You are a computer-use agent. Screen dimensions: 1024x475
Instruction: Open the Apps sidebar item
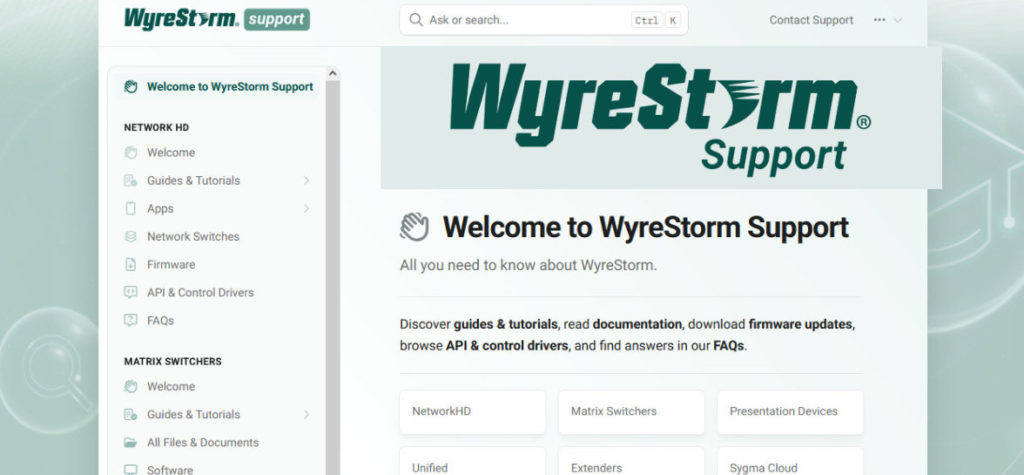pyautogui.click(x=160, y=208)
